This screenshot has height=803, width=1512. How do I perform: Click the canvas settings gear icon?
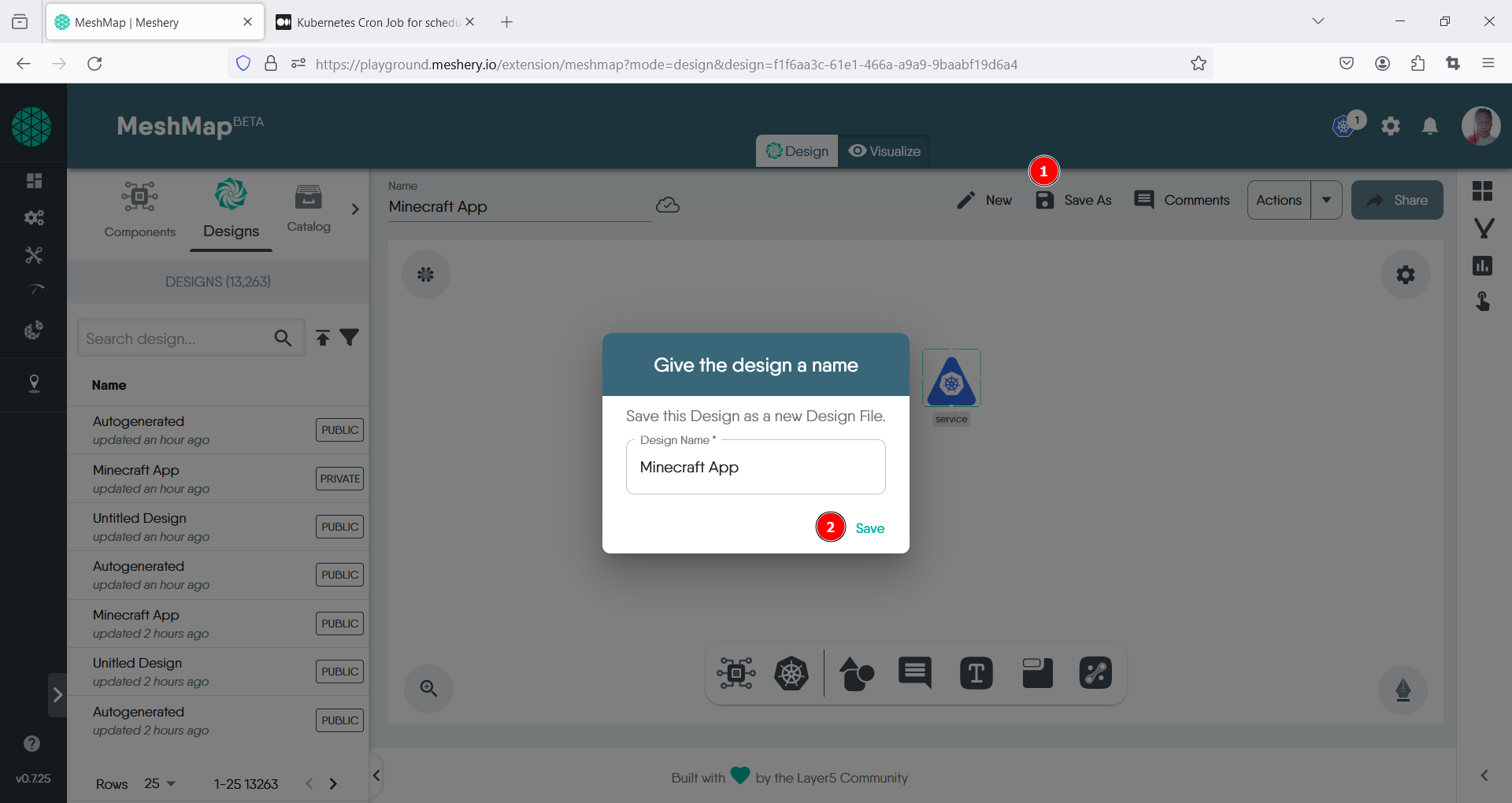click(x=1405, y=275)
